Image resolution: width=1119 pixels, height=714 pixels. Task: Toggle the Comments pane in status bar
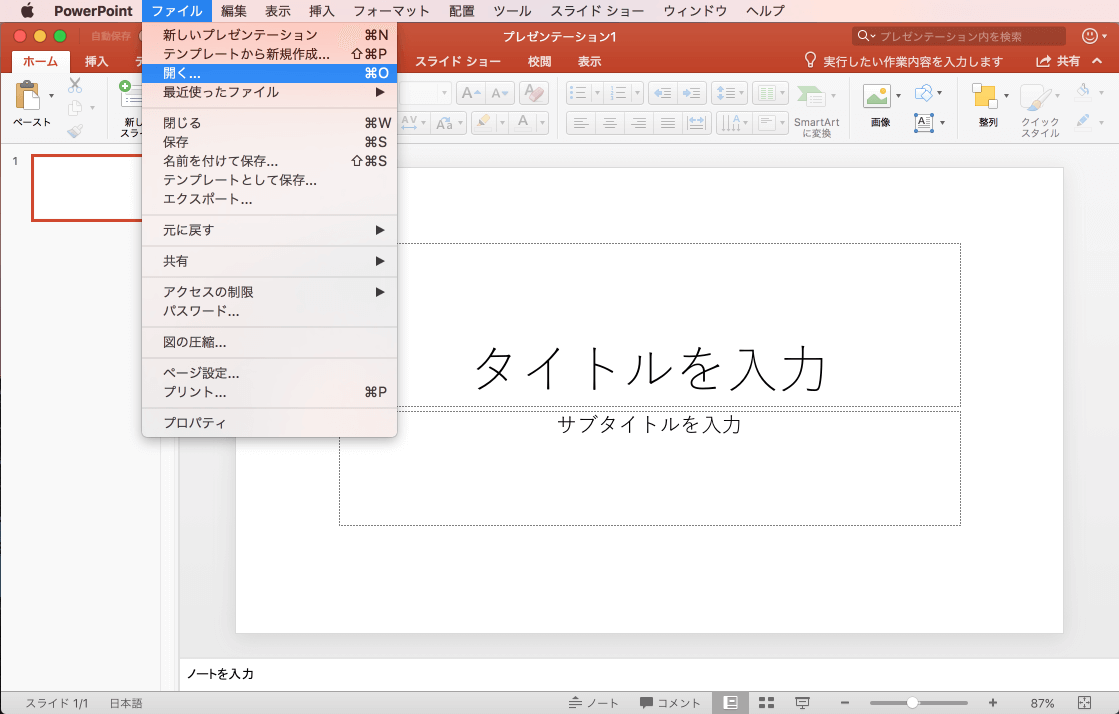pos(670,703)
